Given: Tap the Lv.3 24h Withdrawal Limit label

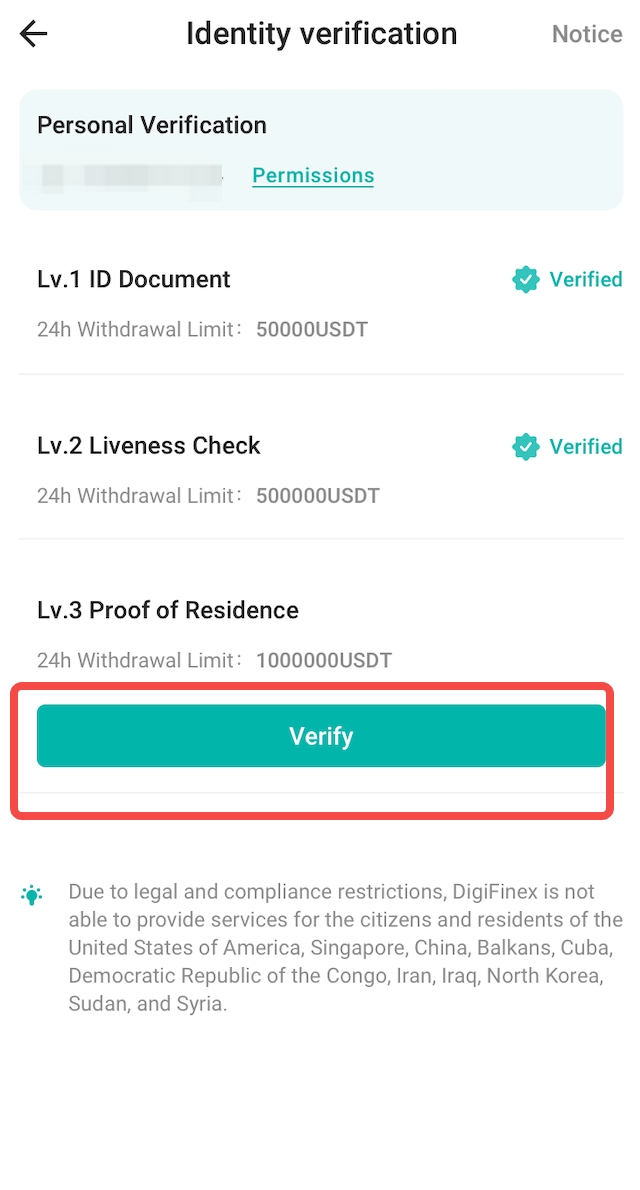Looking at the screenshot, I should click(140, 660).
